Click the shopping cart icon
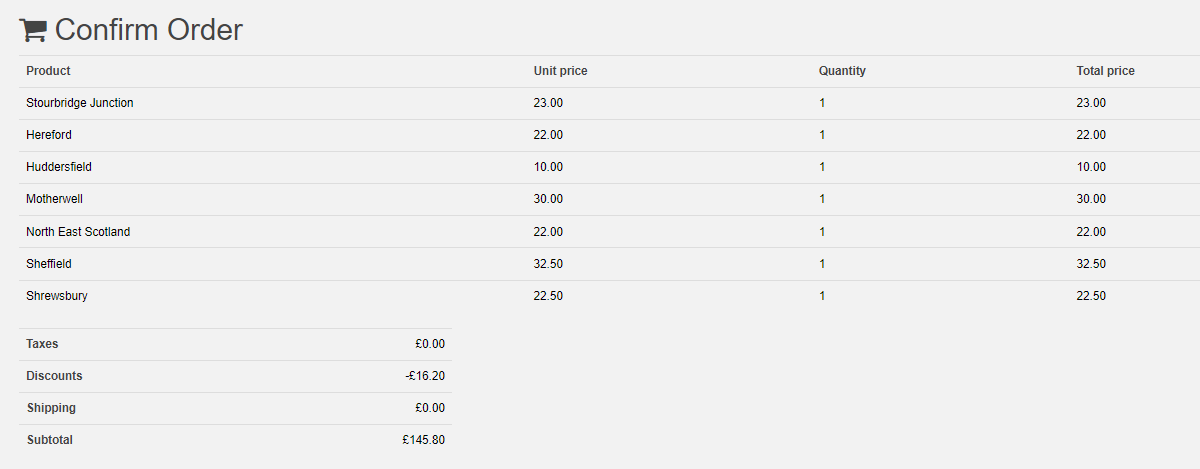Screen dimensions: 1200x469 coord(33,31)
